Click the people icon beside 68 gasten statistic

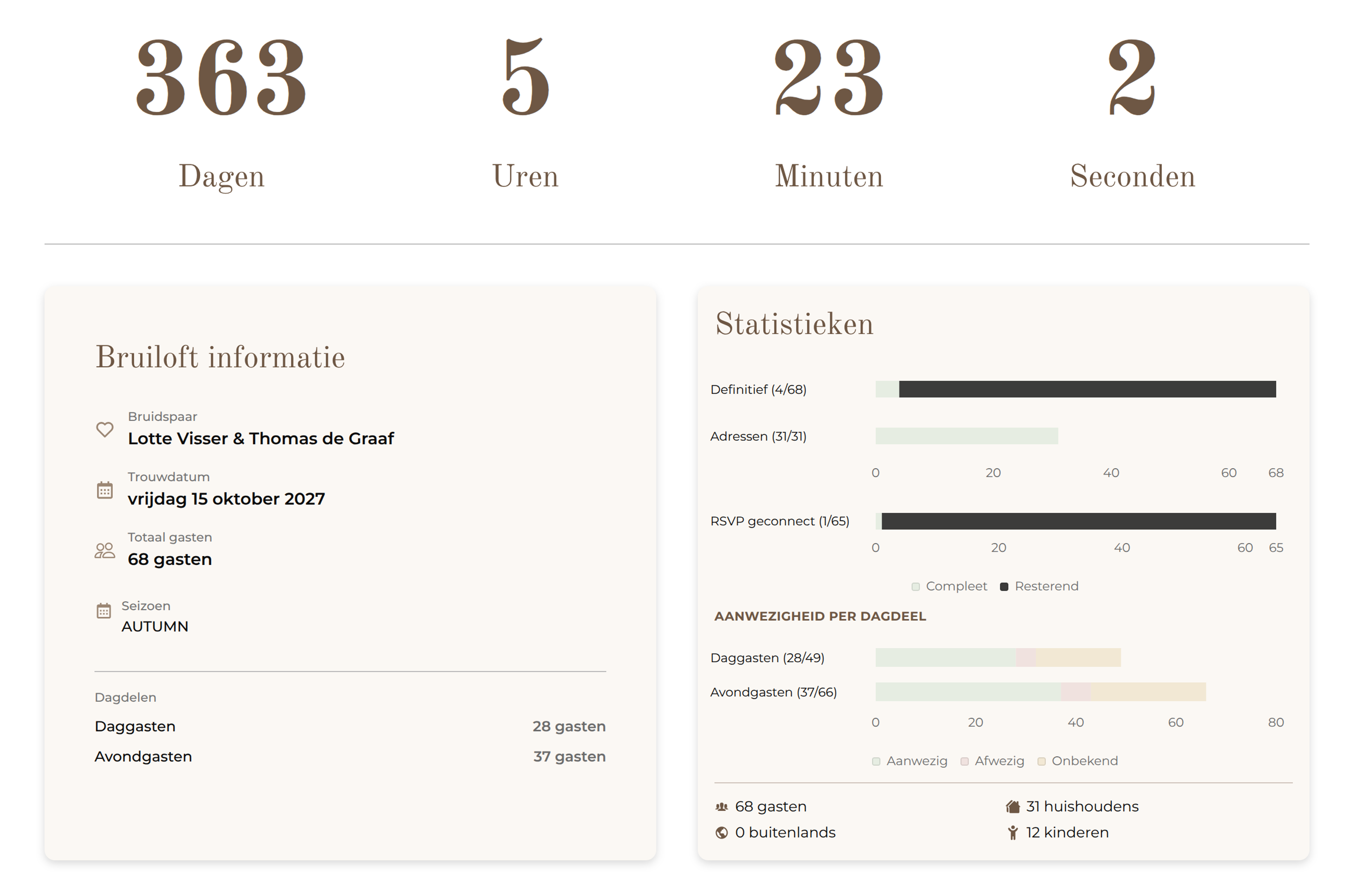pyautogui.click(x=722, y=807)
